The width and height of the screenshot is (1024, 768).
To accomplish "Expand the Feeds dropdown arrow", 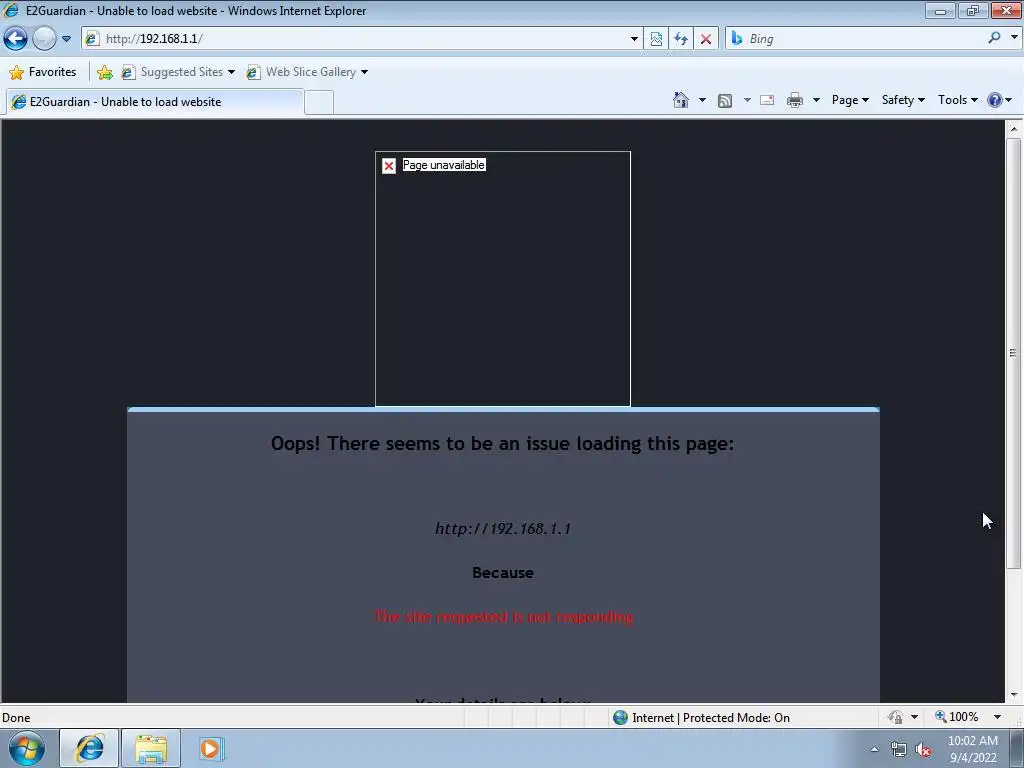I will click(747, 100).
